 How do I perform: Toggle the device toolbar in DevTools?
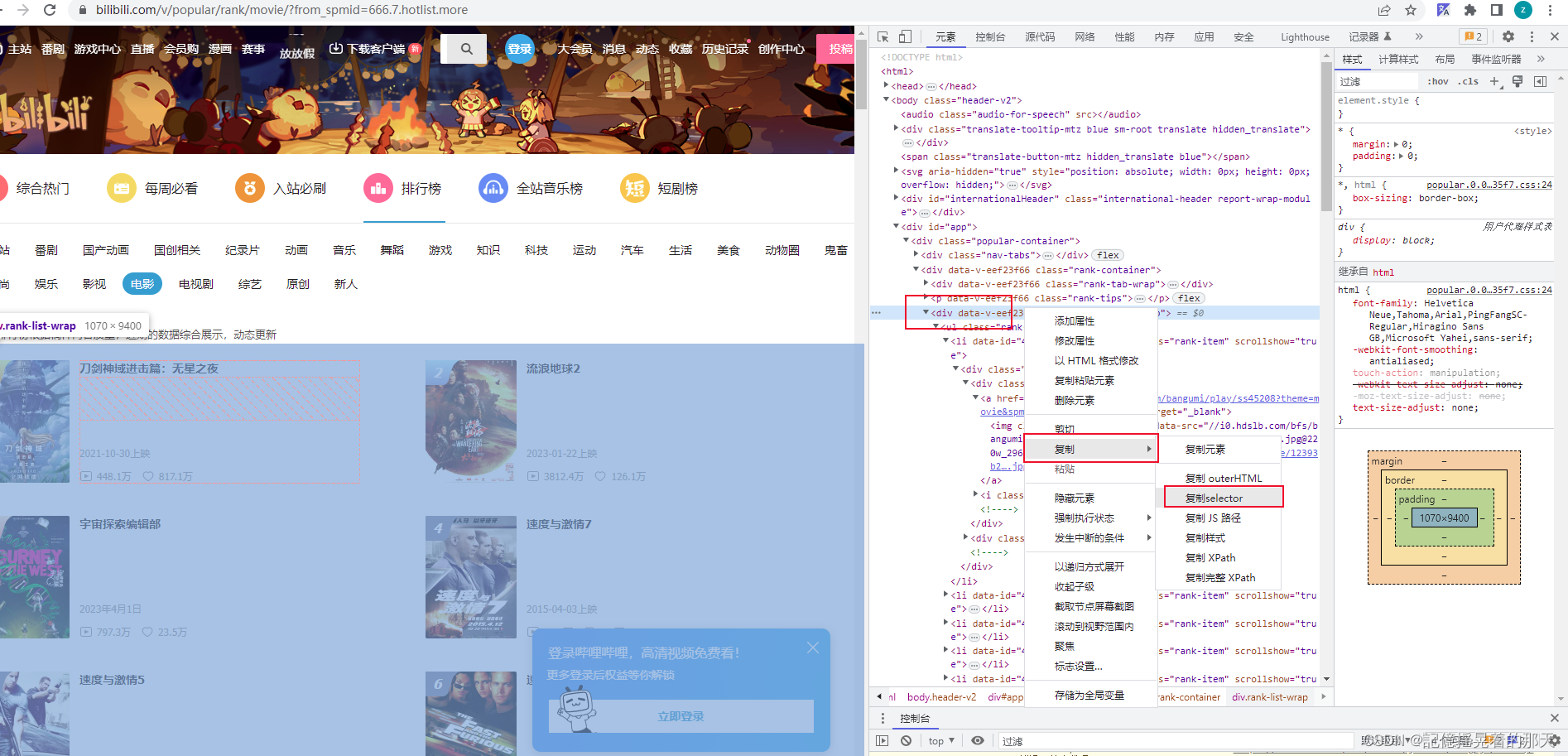coord(905,36)
